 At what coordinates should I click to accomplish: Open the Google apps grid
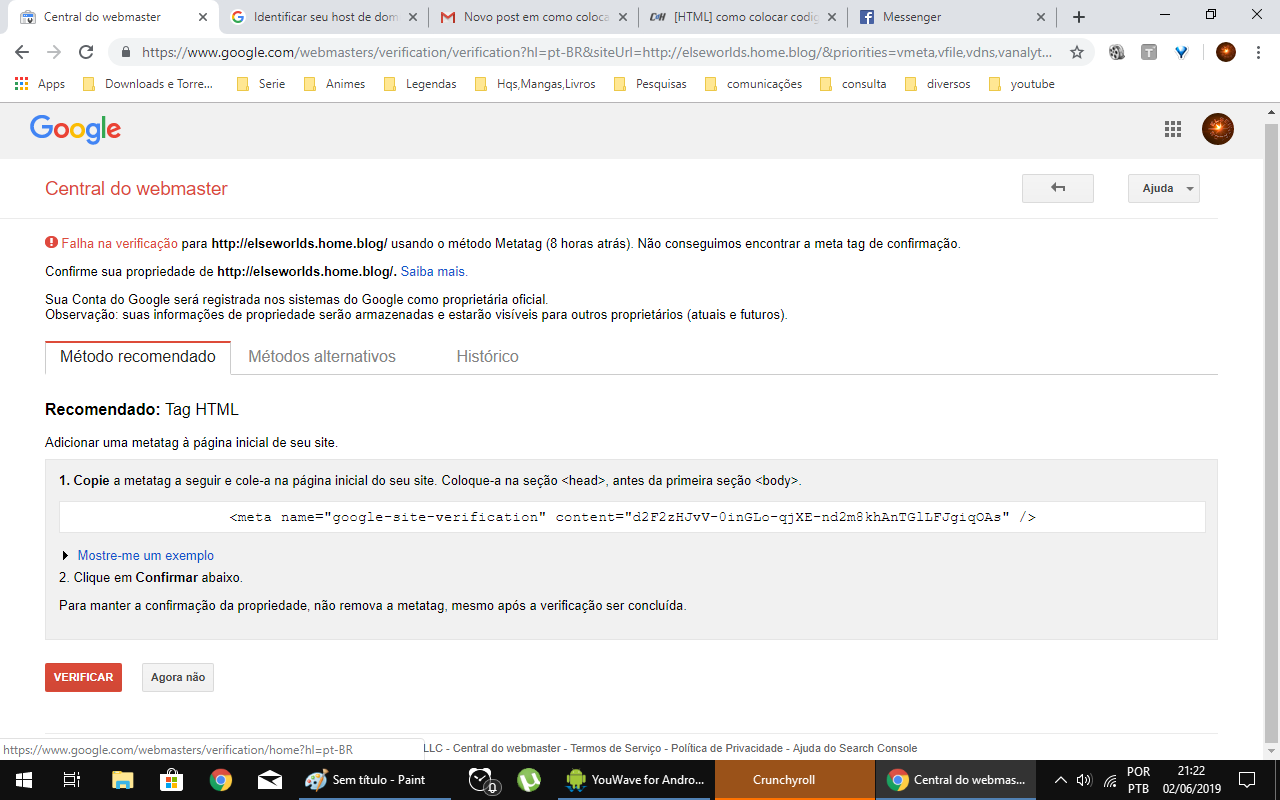coord(1173,129)
